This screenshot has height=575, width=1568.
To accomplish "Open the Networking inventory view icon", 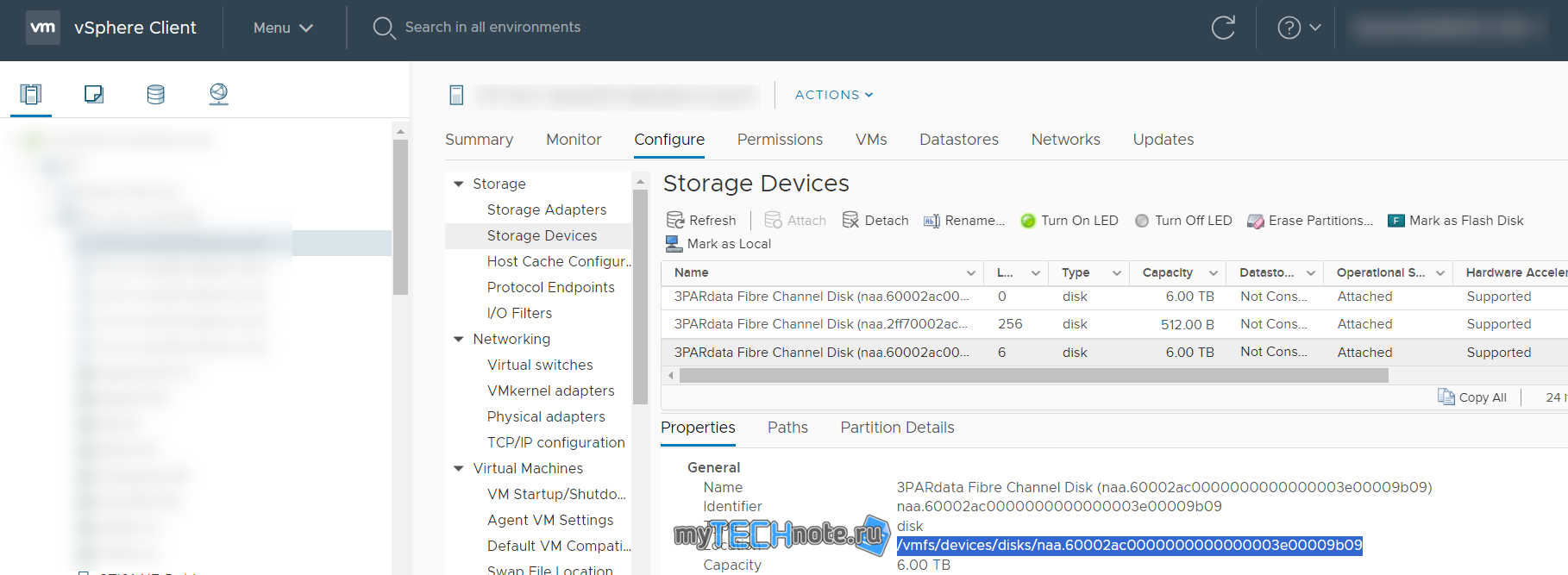I will click(219, 94).
